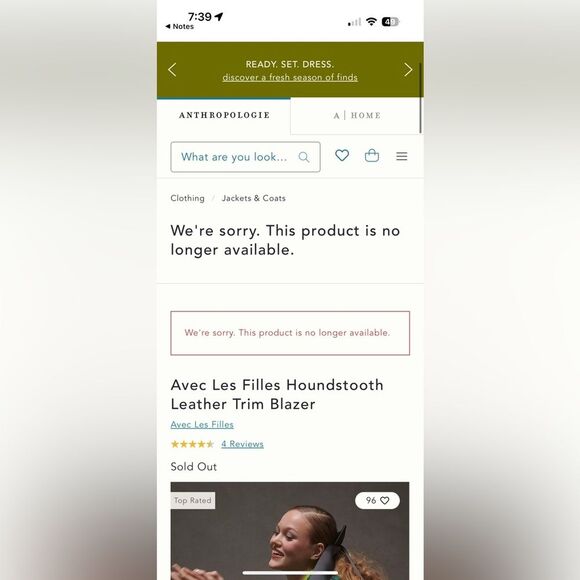Go to Clothing breadcrumb
The image size is (580, 580).
point(188,198)
